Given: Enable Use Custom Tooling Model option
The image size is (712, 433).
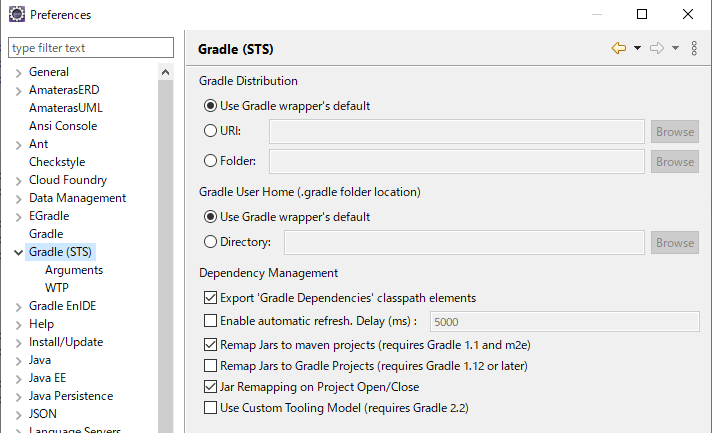Looking at the screenshot, I should click(x=210, y=408).
